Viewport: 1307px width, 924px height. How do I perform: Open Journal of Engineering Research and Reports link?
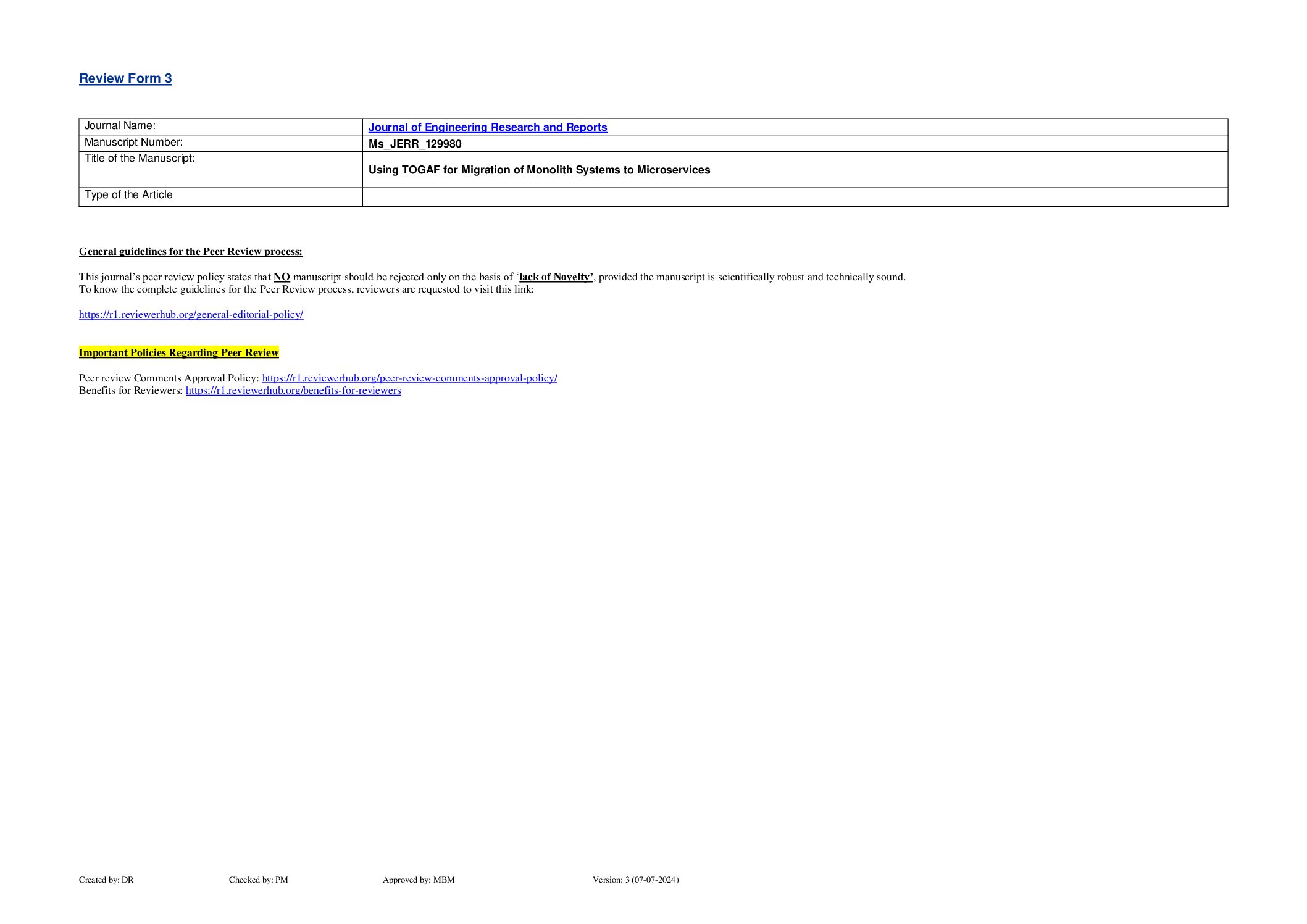click(487, 127)
